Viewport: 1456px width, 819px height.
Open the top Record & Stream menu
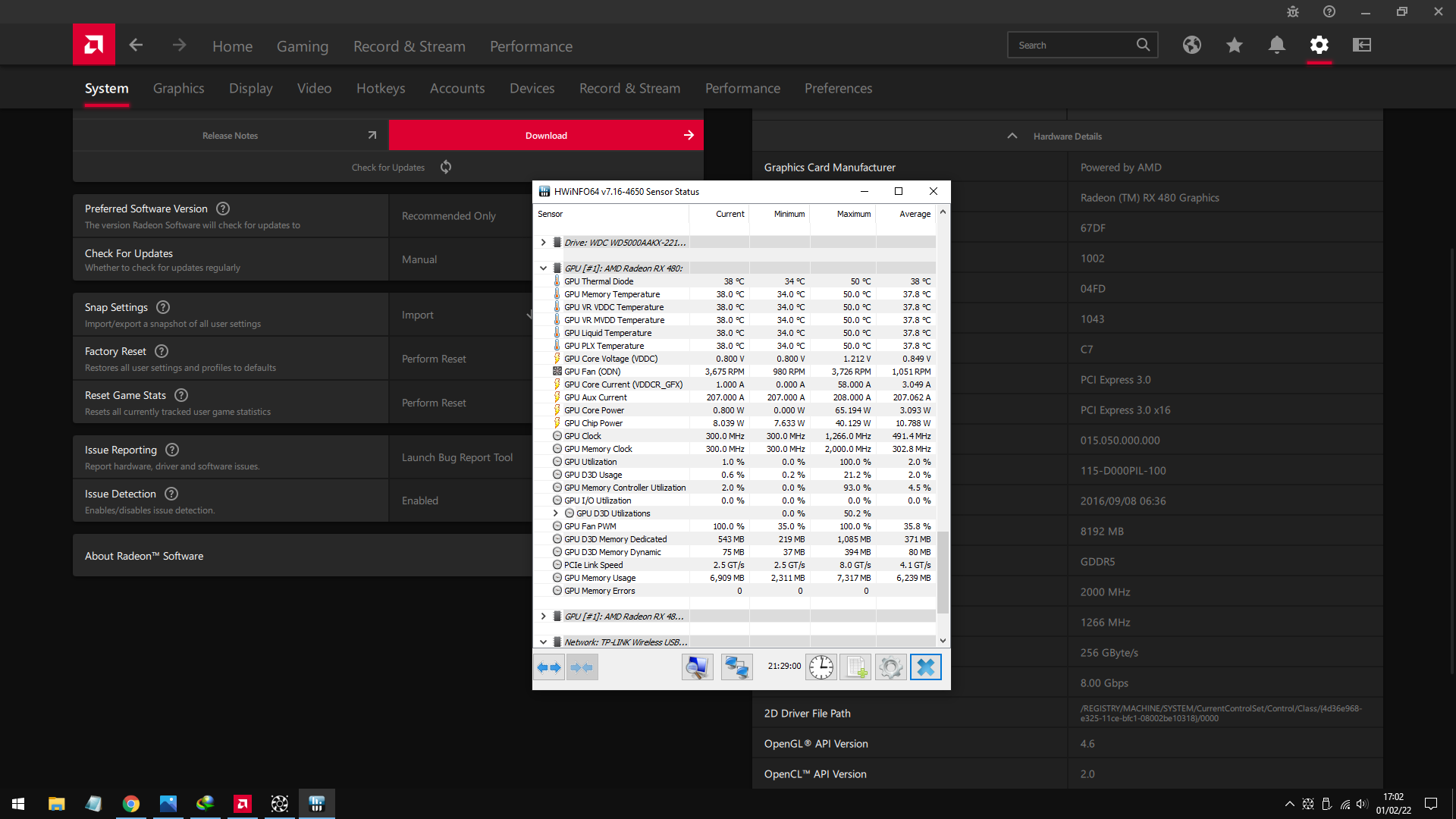pyautogui.click(x=409, y=46)
